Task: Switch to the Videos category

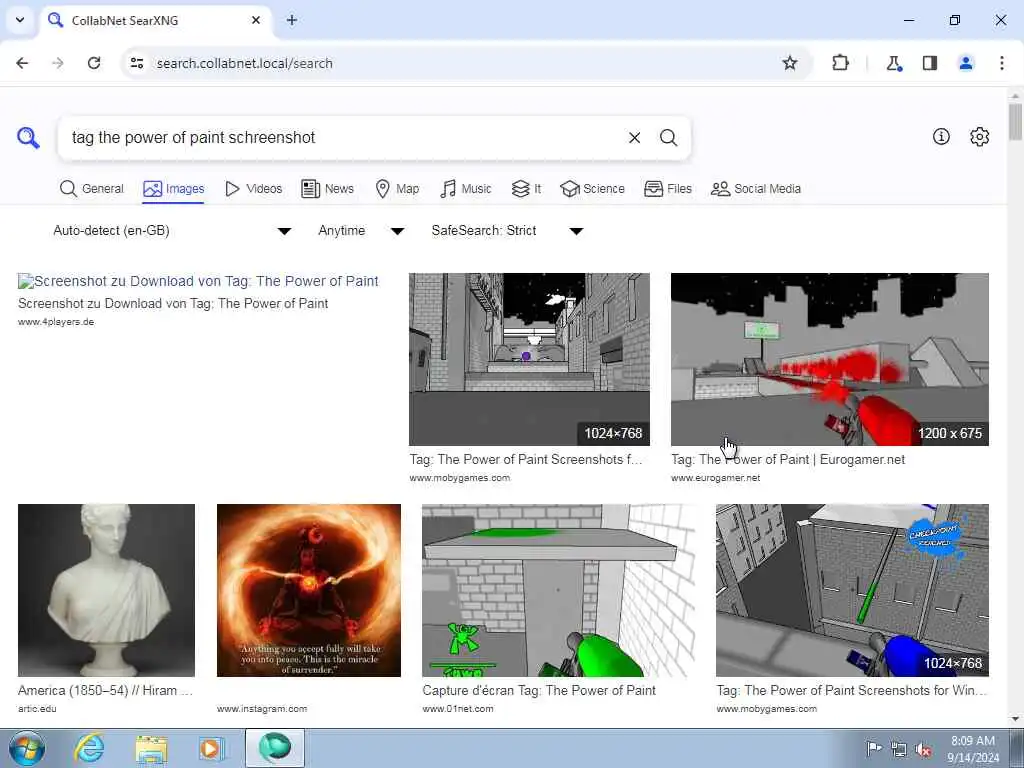Action: pos(253,189)
